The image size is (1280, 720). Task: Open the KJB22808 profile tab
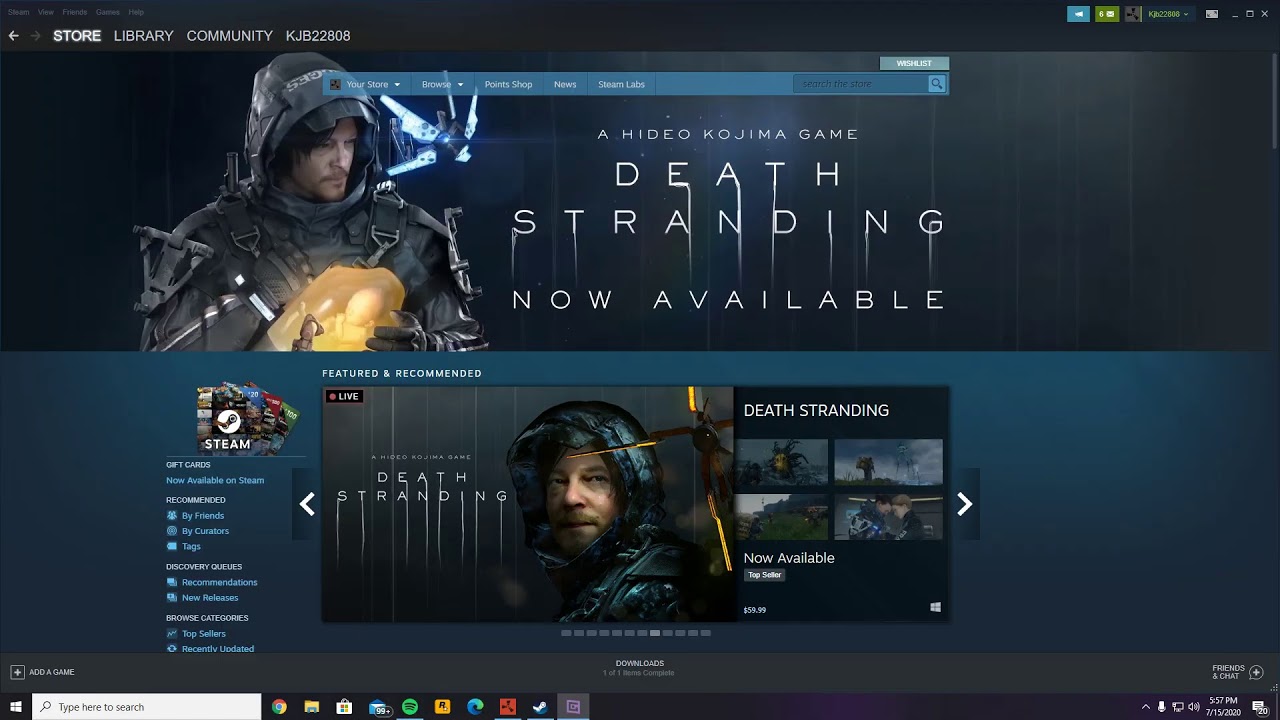tap(318, 36)
